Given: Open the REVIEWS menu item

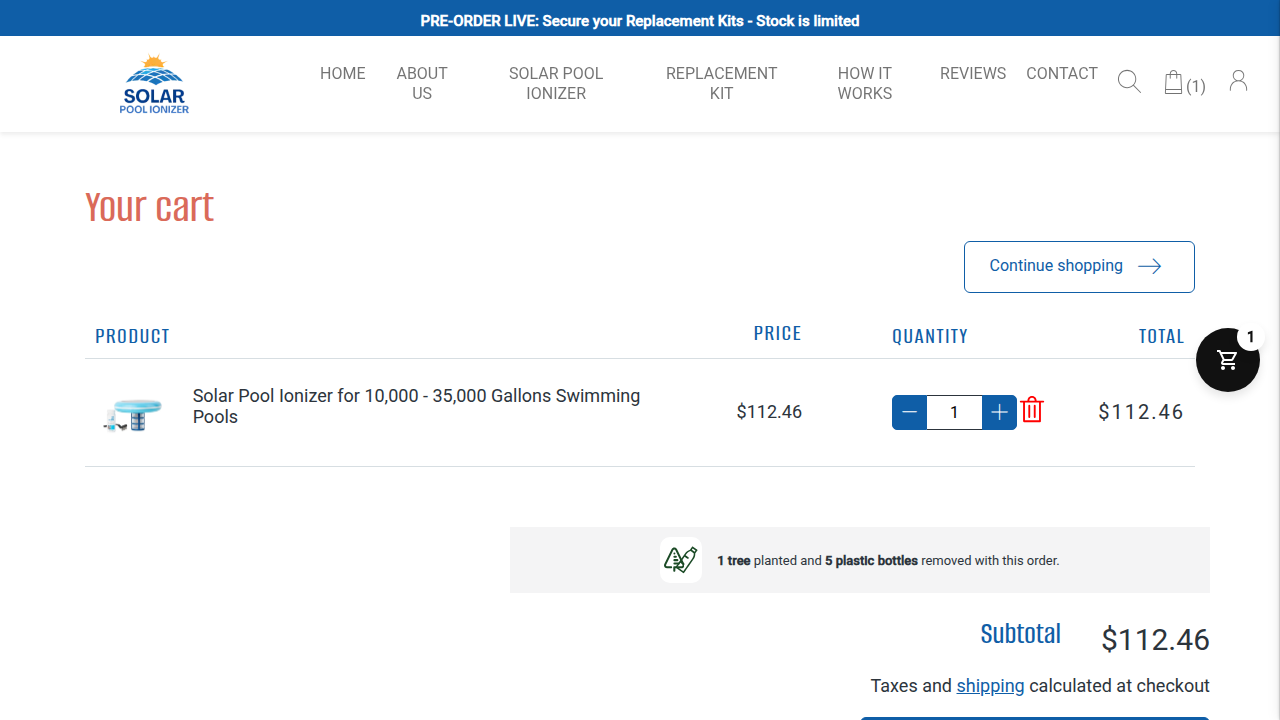Looking at the screenshot, I should point(973,73).
